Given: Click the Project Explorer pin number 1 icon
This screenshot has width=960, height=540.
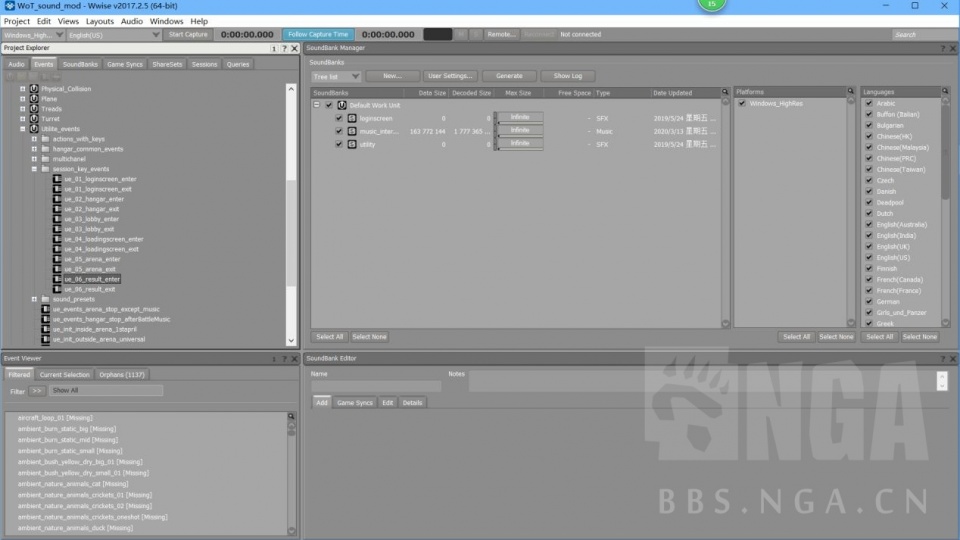Looking at the screenshot, I should (x=274, y=48).
